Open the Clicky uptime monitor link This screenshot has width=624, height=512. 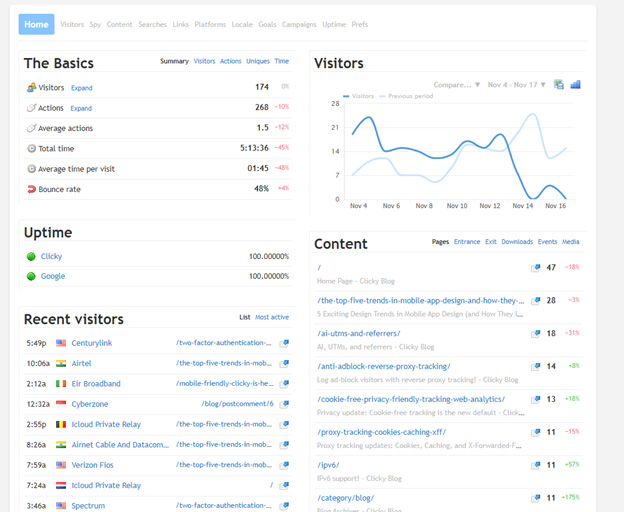[x=51, y=256]
